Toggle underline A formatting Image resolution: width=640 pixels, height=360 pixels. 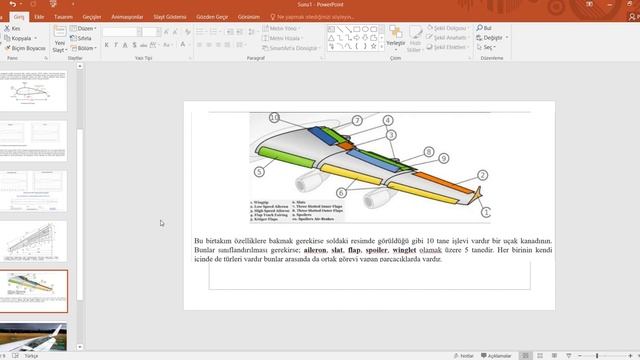(x=125, y=45)
